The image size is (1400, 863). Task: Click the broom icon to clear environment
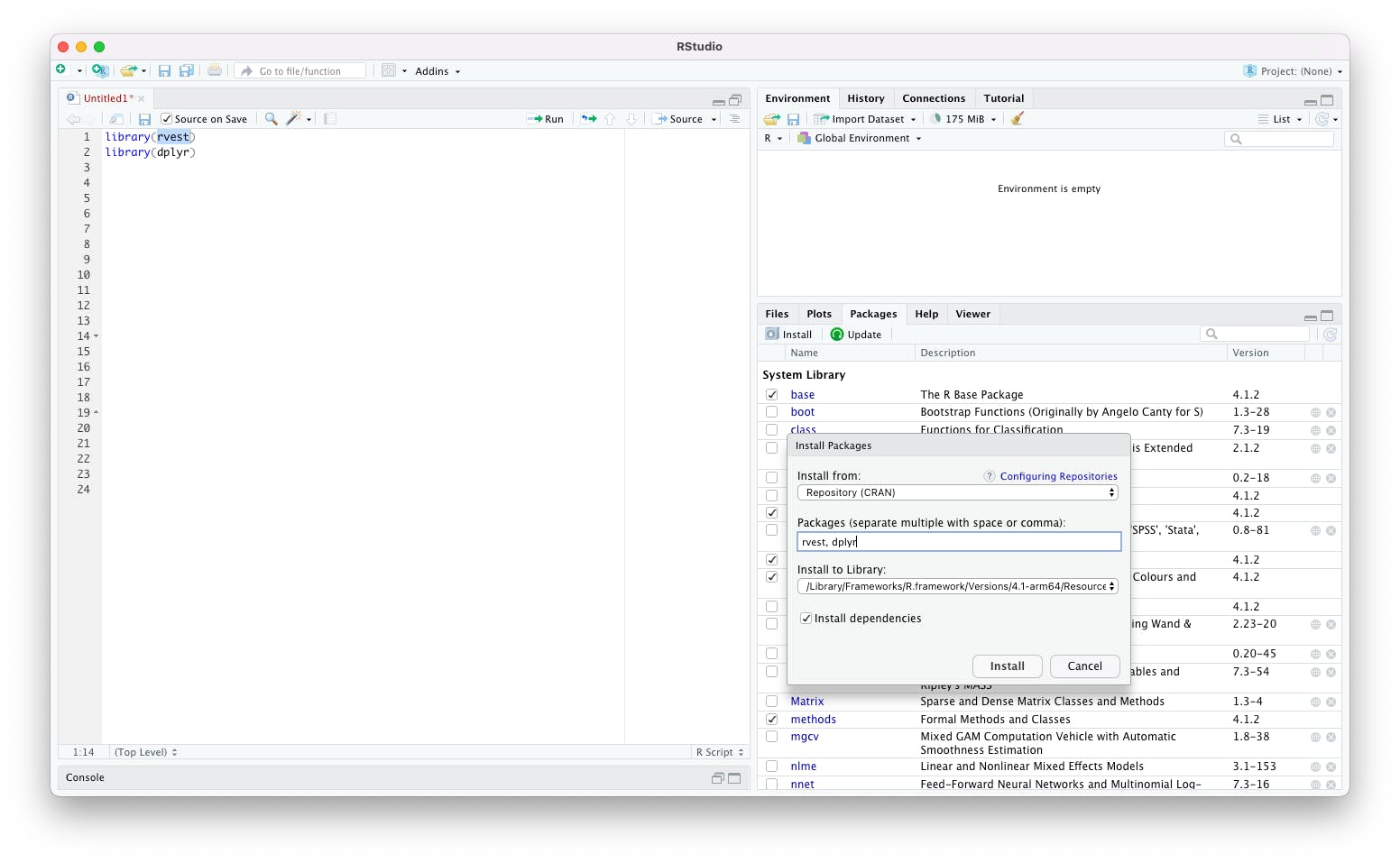click(x=1018, y=119)
